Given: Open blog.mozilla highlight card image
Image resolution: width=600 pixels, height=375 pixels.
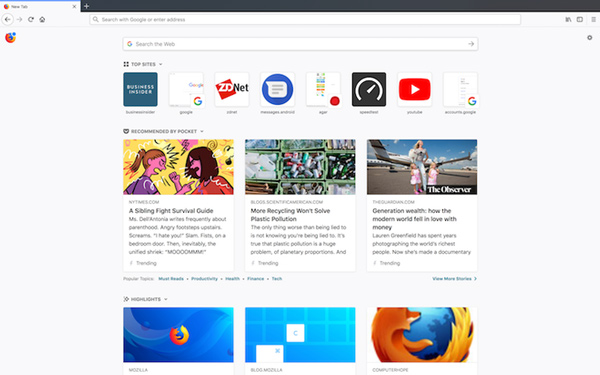Looking at the screenshot, I should (300, 335).
